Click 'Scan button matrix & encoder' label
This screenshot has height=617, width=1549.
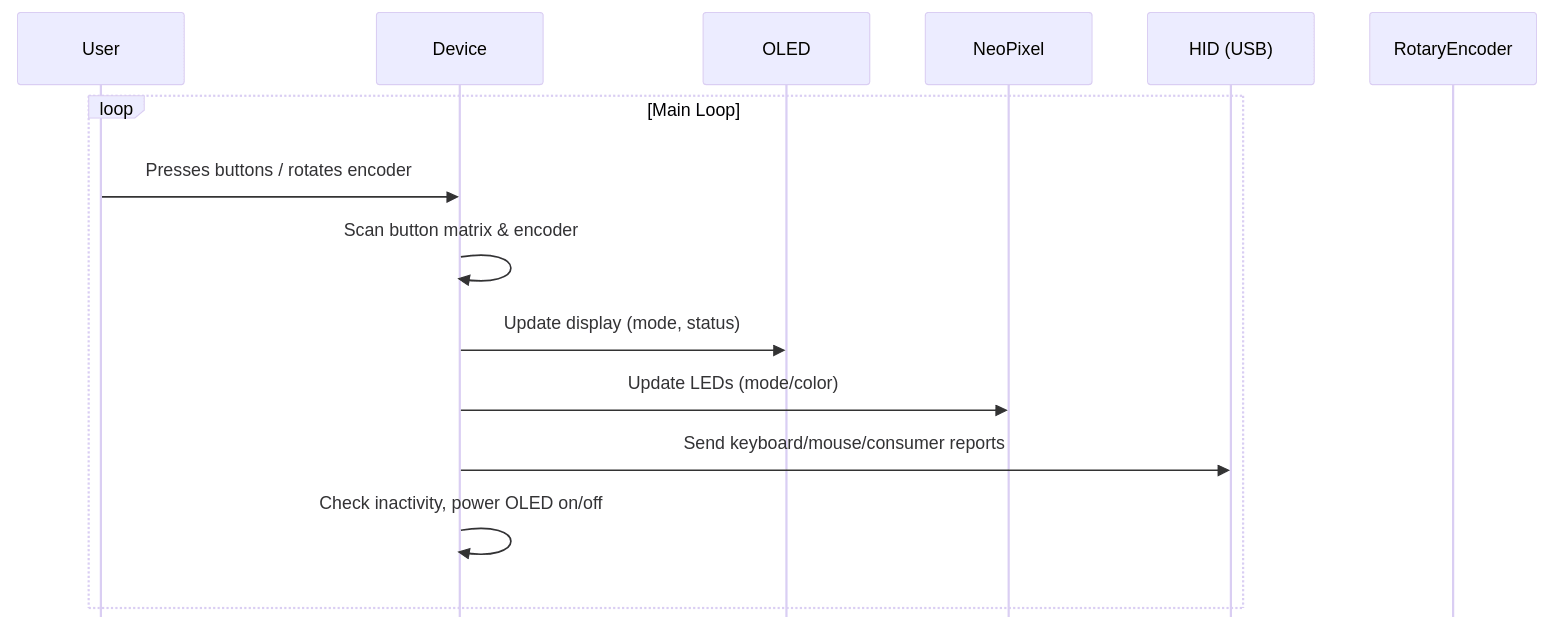point(460,230)
